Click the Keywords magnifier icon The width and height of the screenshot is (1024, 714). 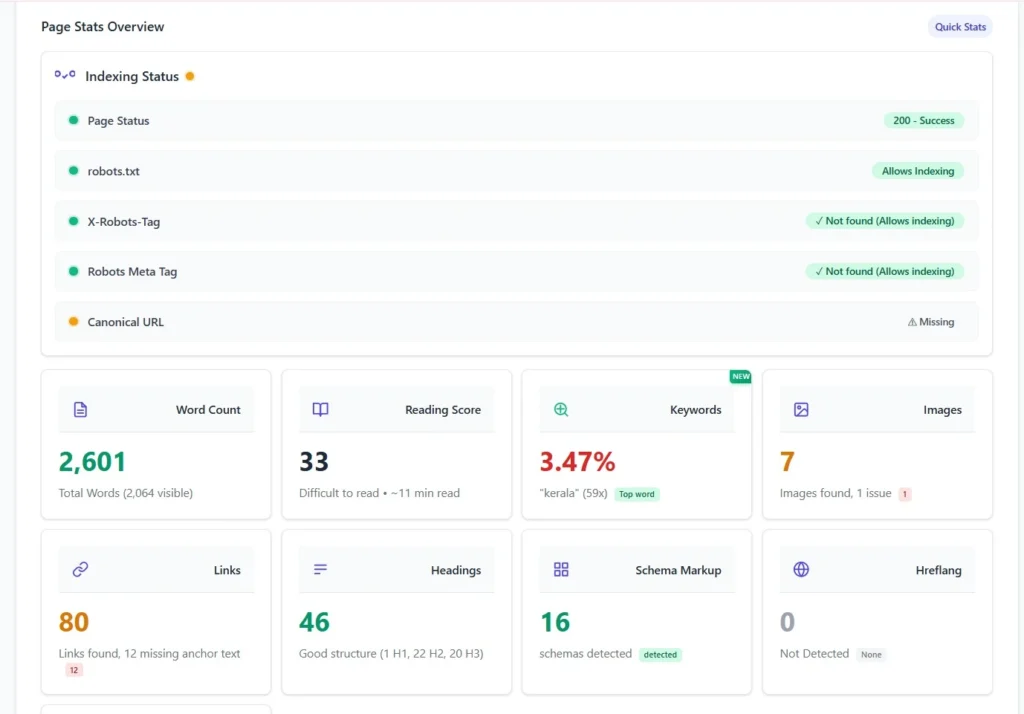click(x=561, y=410)
